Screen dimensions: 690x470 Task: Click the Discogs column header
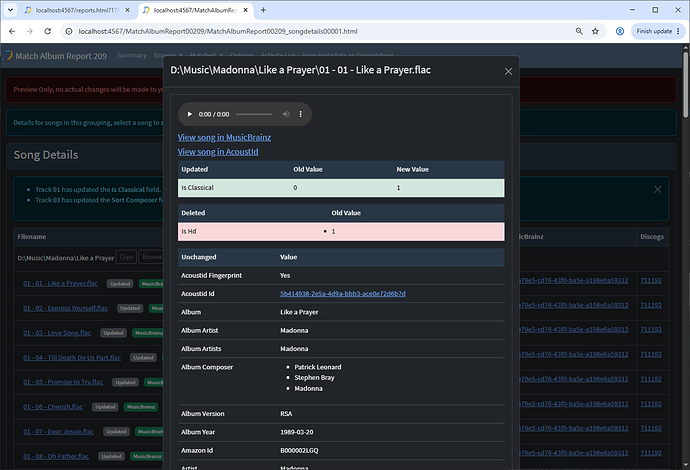(652, 237)
